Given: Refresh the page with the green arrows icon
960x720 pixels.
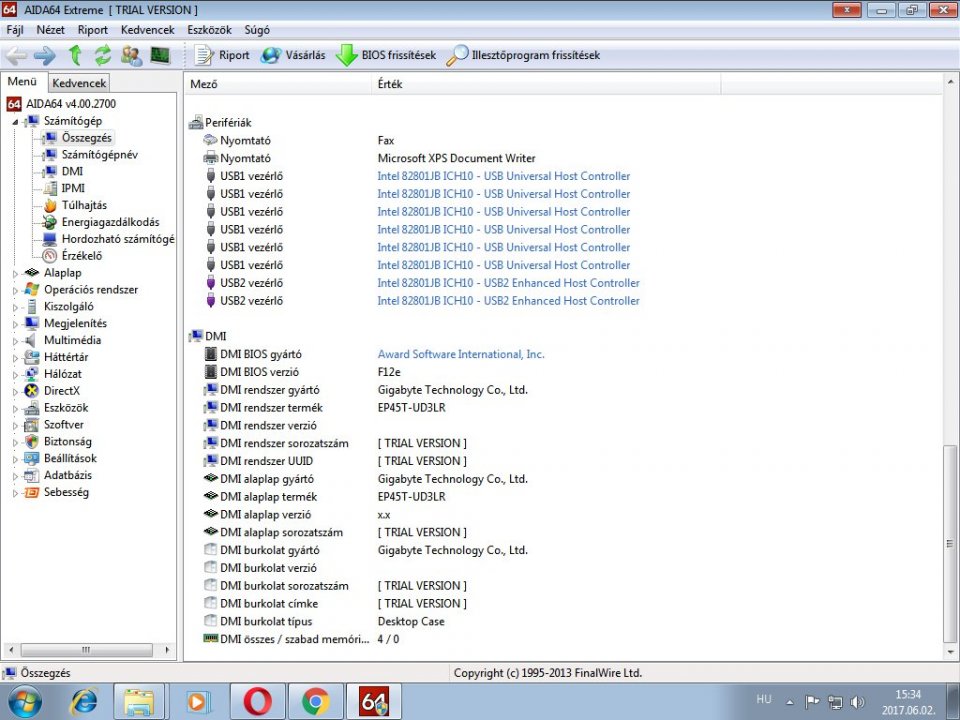Looking at the screenshot, I should tap(102, 56).
